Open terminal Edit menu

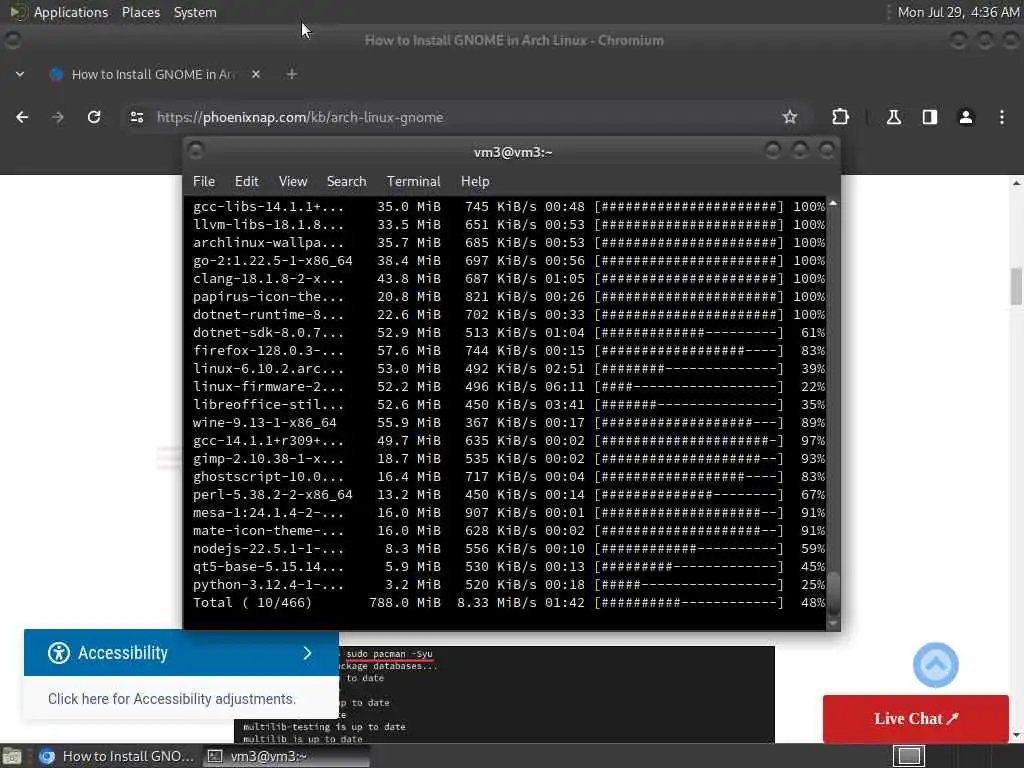246,182
